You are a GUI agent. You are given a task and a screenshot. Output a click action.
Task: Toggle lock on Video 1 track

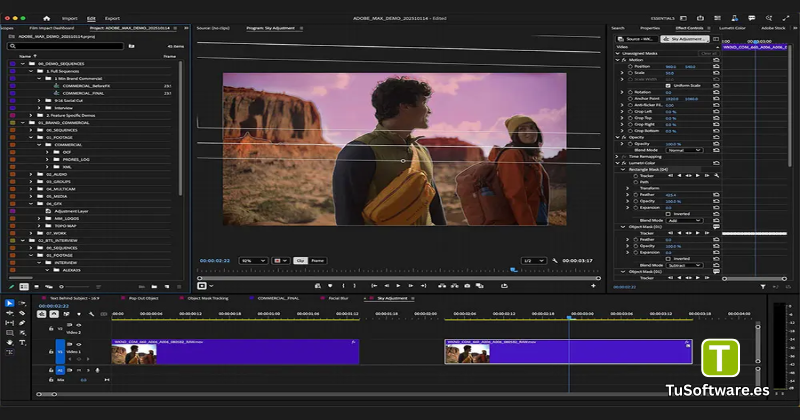tap(51, 352)
